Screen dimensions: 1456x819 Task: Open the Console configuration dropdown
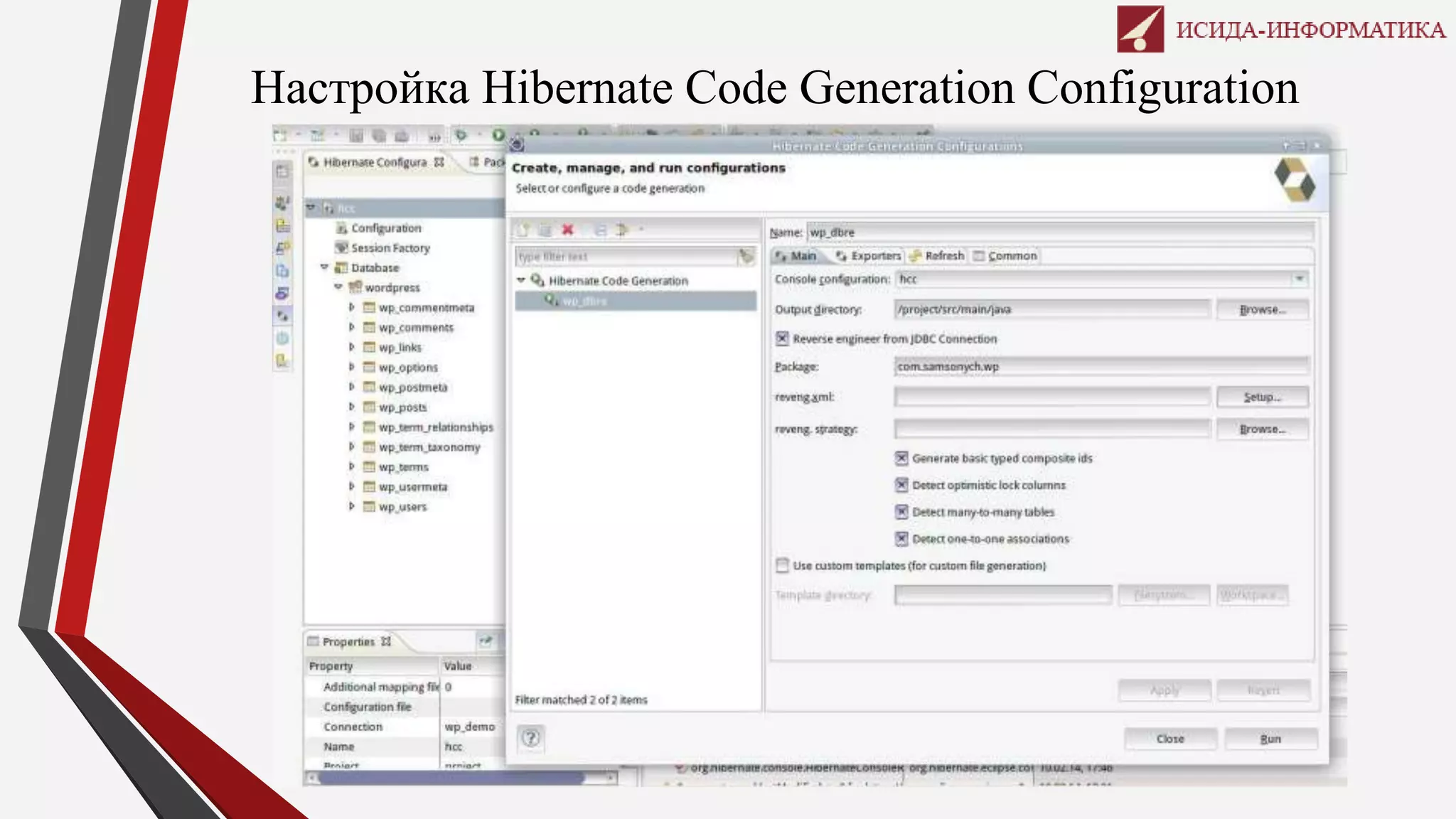coord(1299,279)
